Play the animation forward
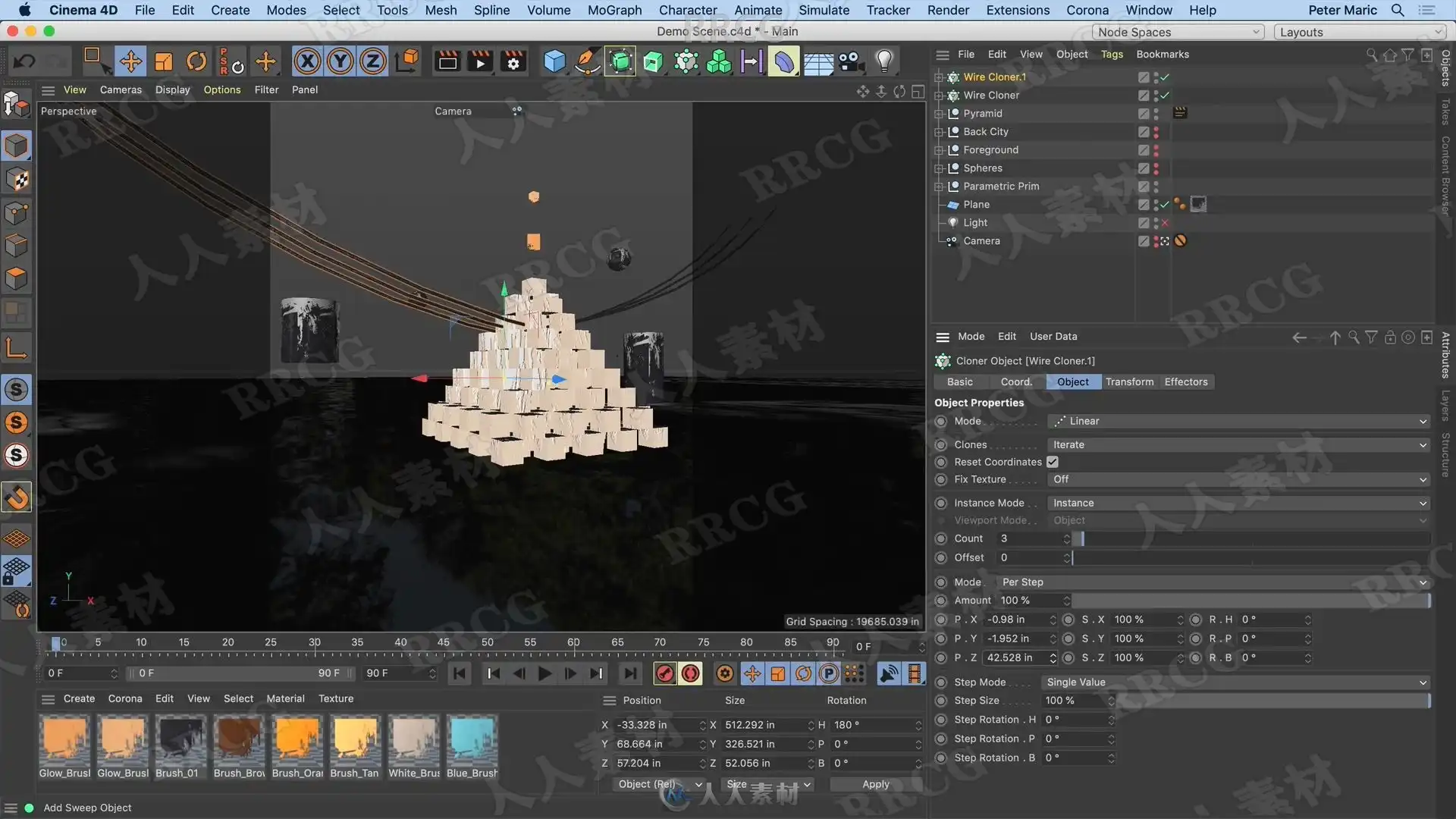1456x819 pixels. click(x=544, y=673)
